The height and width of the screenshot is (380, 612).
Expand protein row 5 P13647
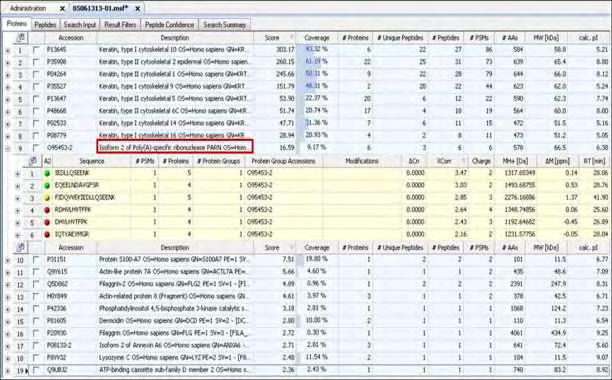pyautogui.click(x=8, y=99)
